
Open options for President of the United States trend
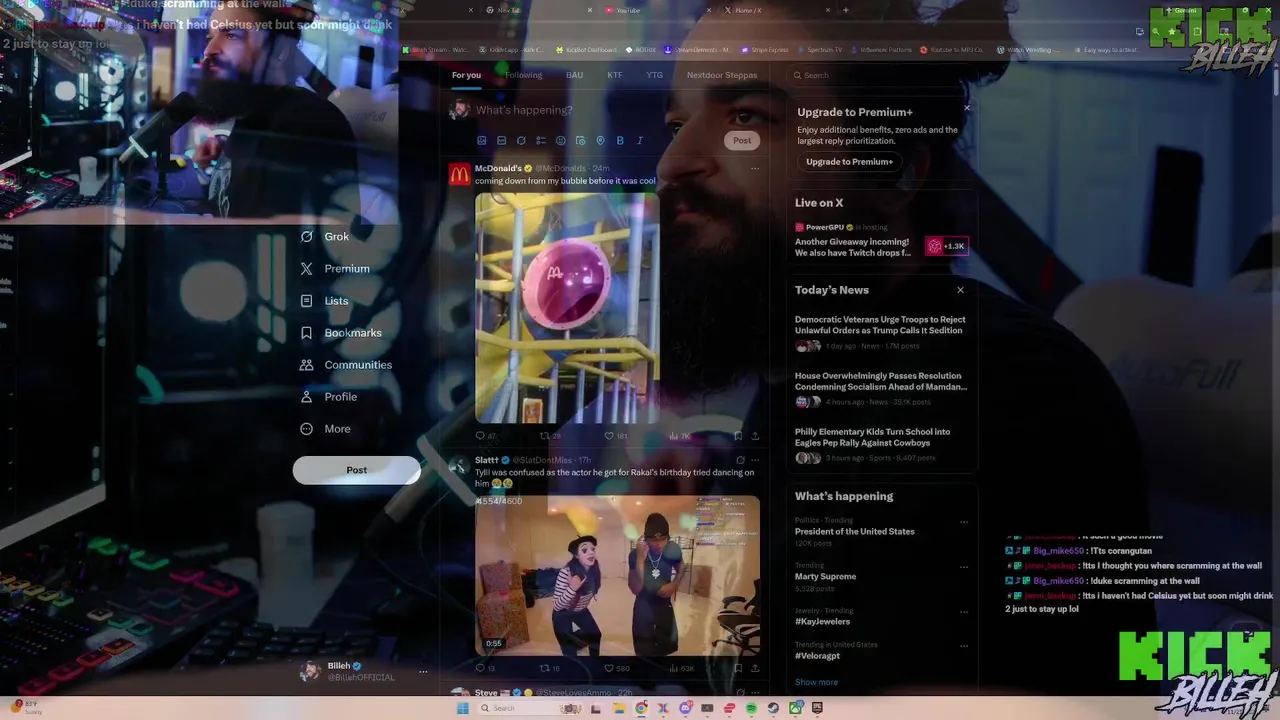point(964,522)
